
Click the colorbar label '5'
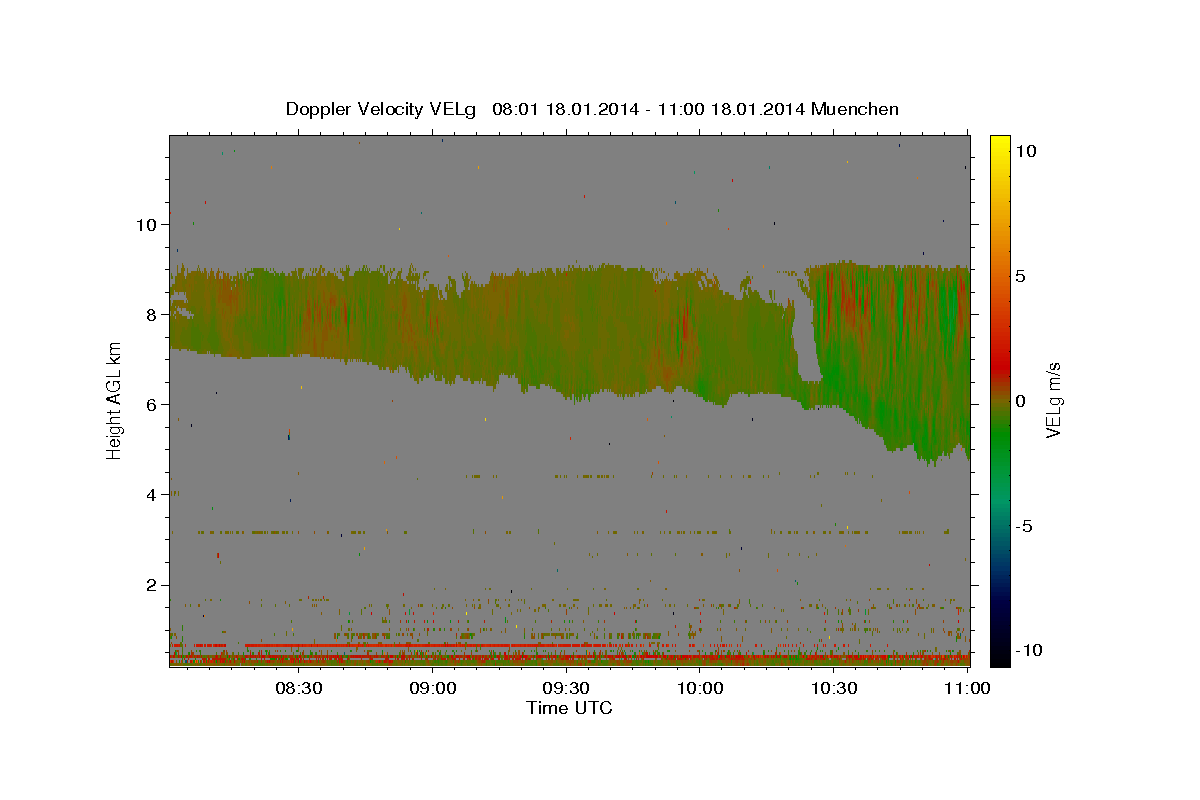click(x=1020, y=276)
